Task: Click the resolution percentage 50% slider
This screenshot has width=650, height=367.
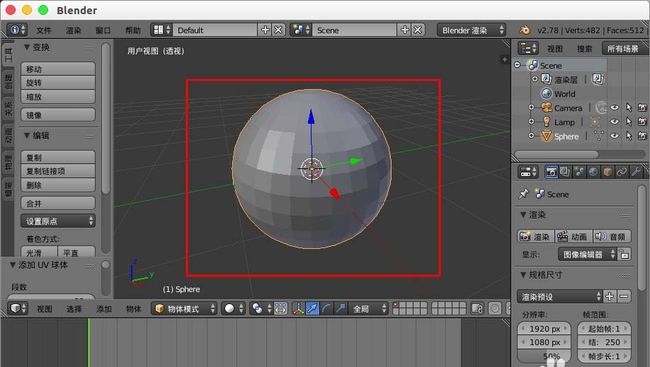Action: pyautogui.click(x=544, y=356)
